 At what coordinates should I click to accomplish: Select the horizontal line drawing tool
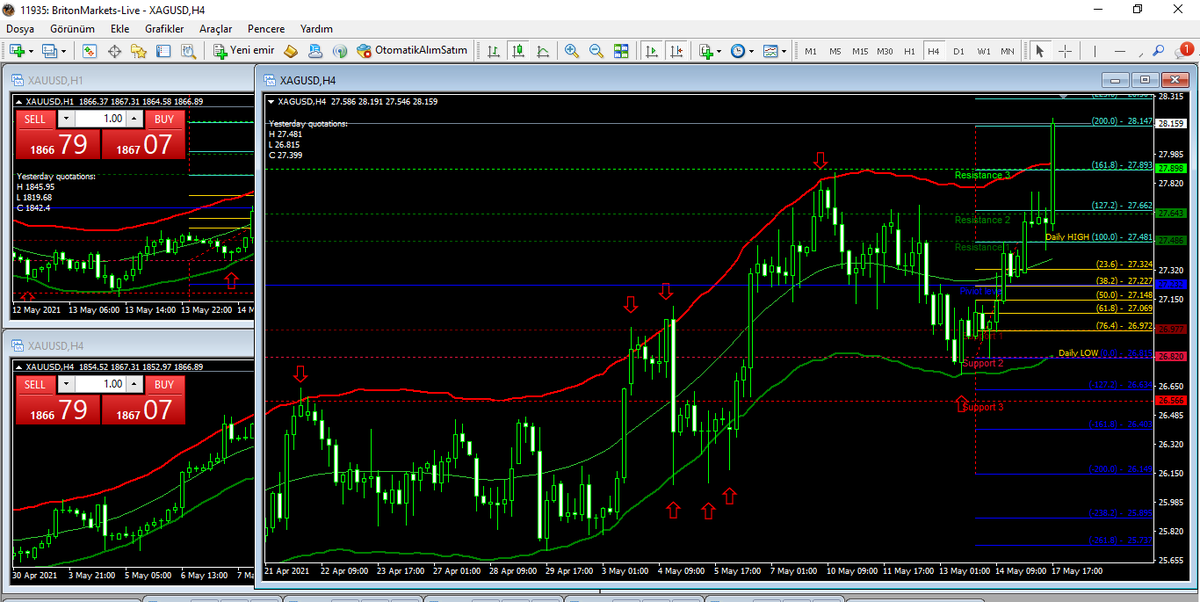(x=1120, y=50)
